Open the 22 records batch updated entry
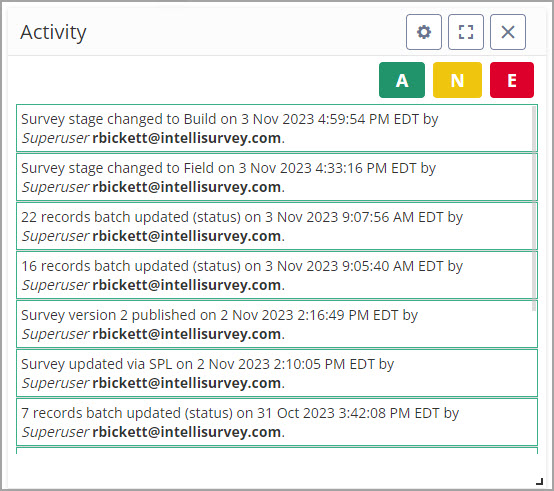554x491 pixels. [x=277, y=226]
